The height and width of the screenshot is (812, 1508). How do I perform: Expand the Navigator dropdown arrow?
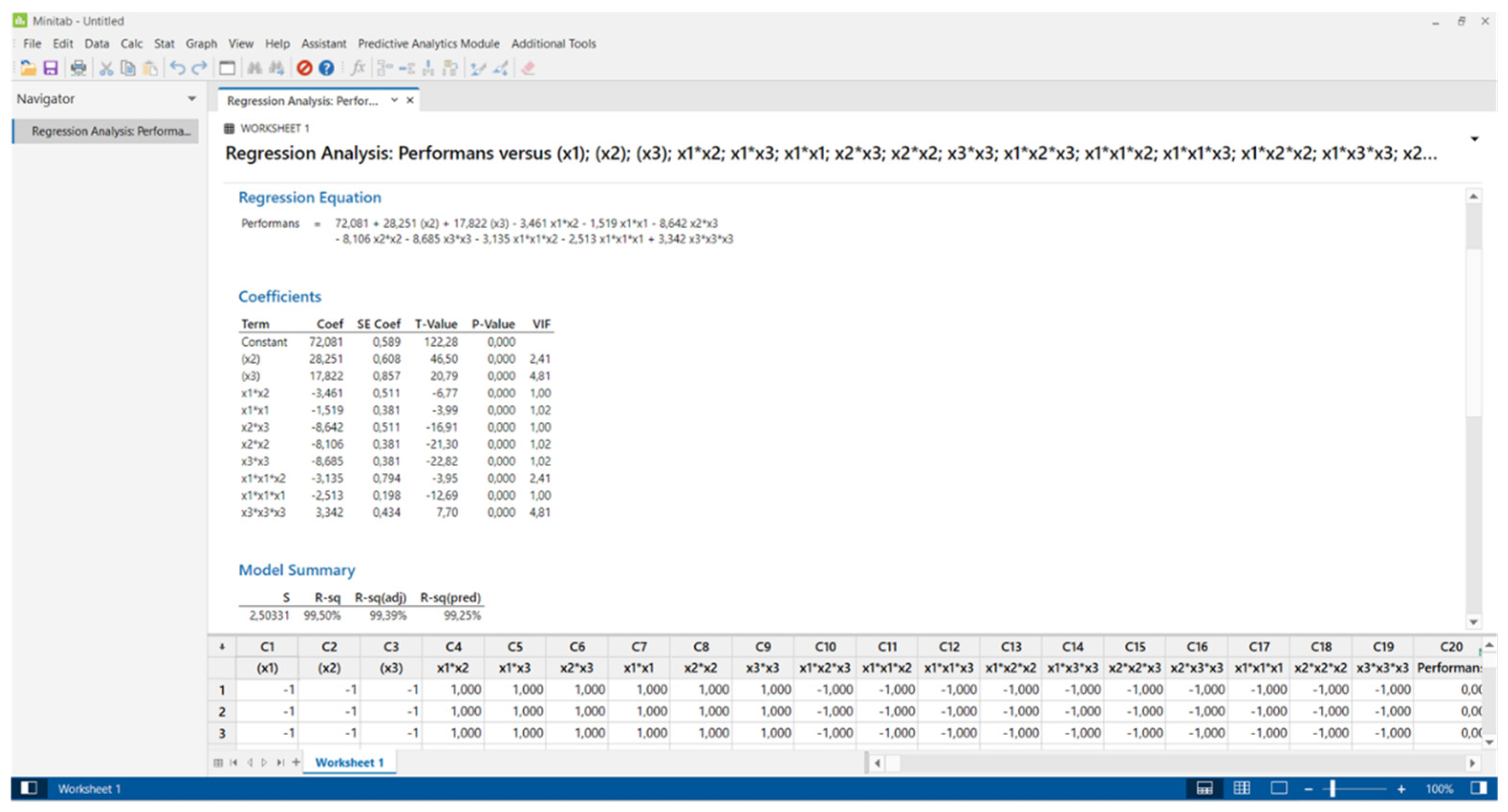click(x=192, y=99)
